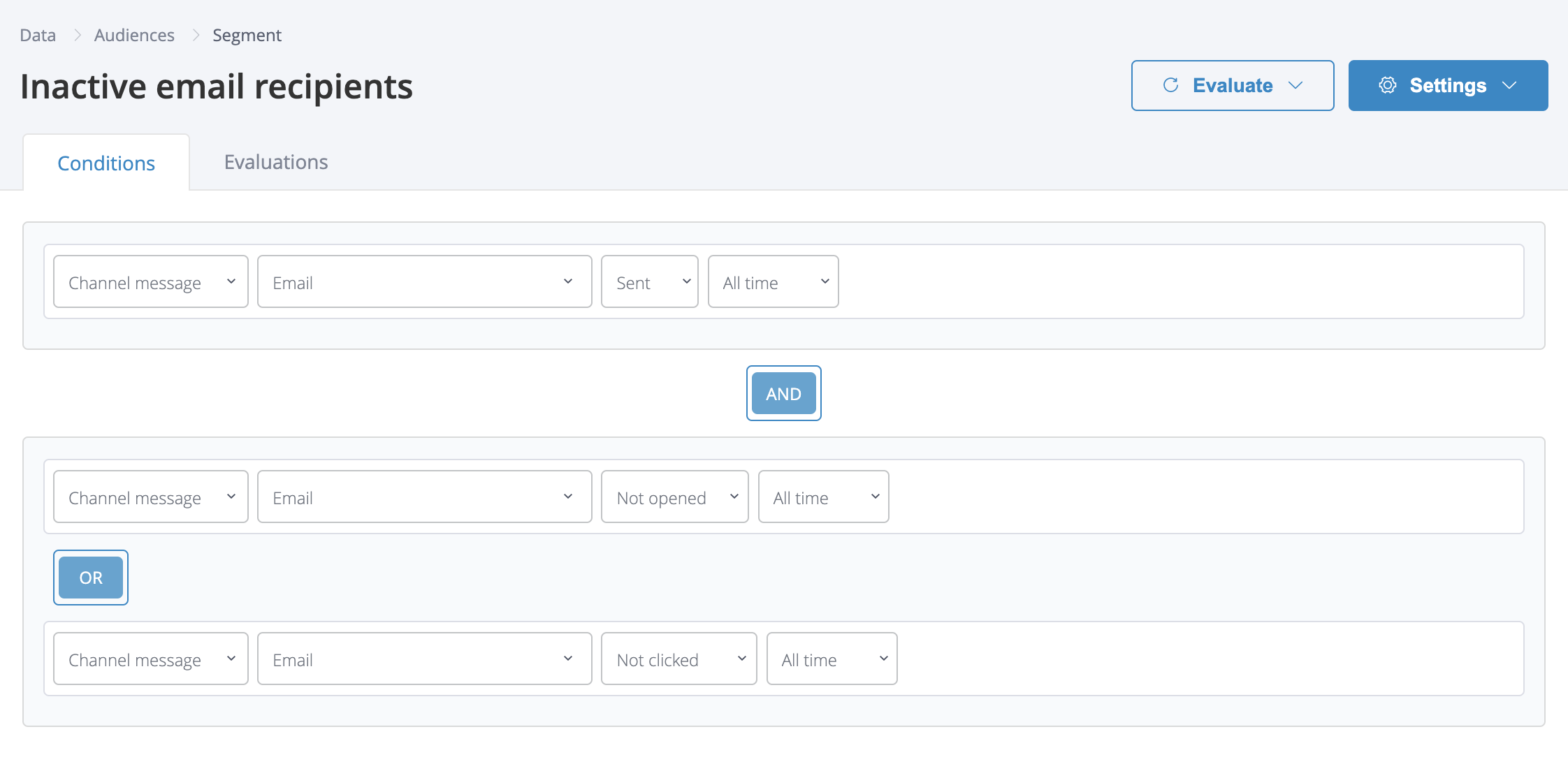Open Channel message dropdown in Not opened row
The width and height of the screenshot is (1568, 764).
151,497
